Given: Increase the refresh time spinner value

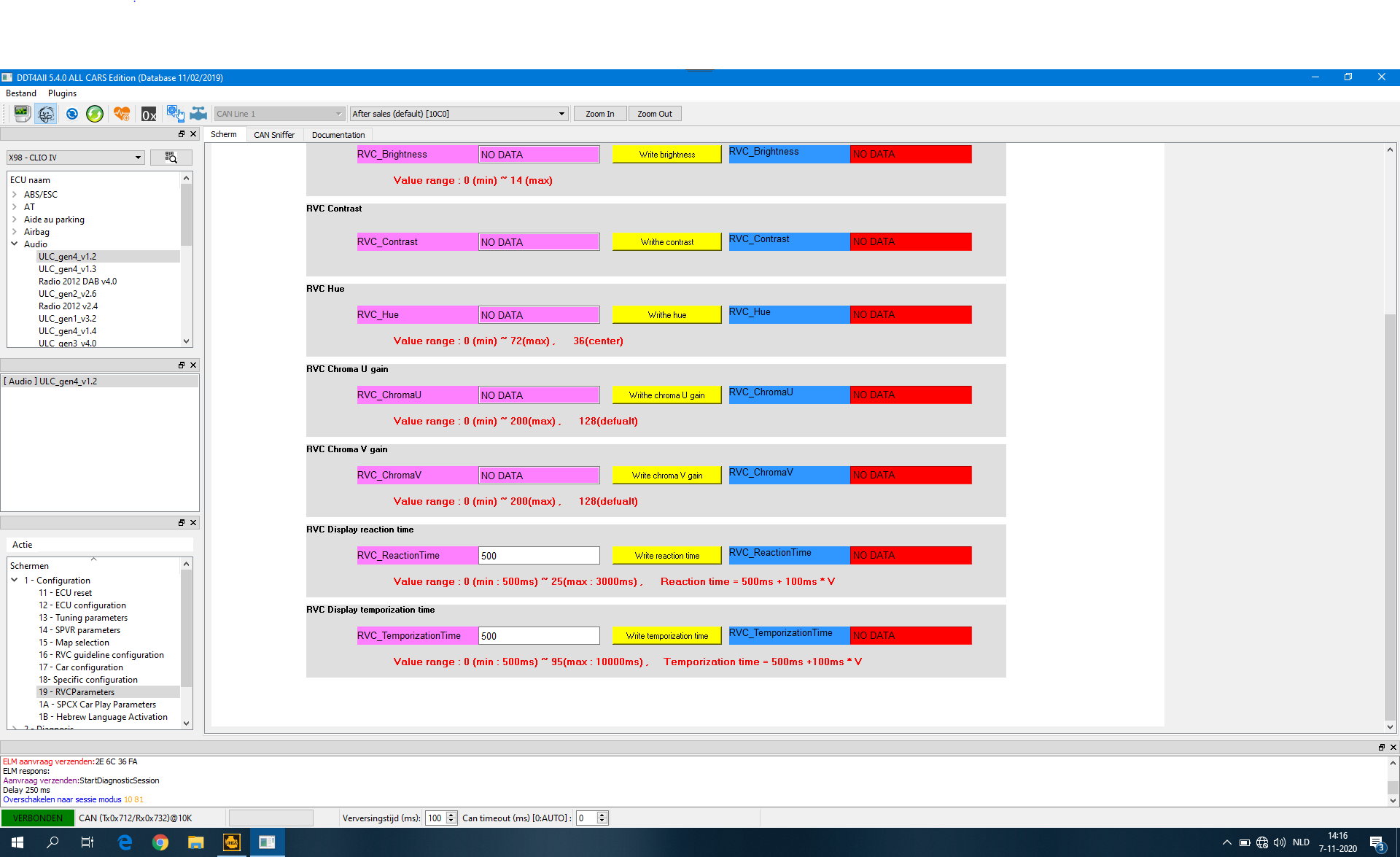Looking at the screenshot, I should pyautogui.click(x=451, y=815).
